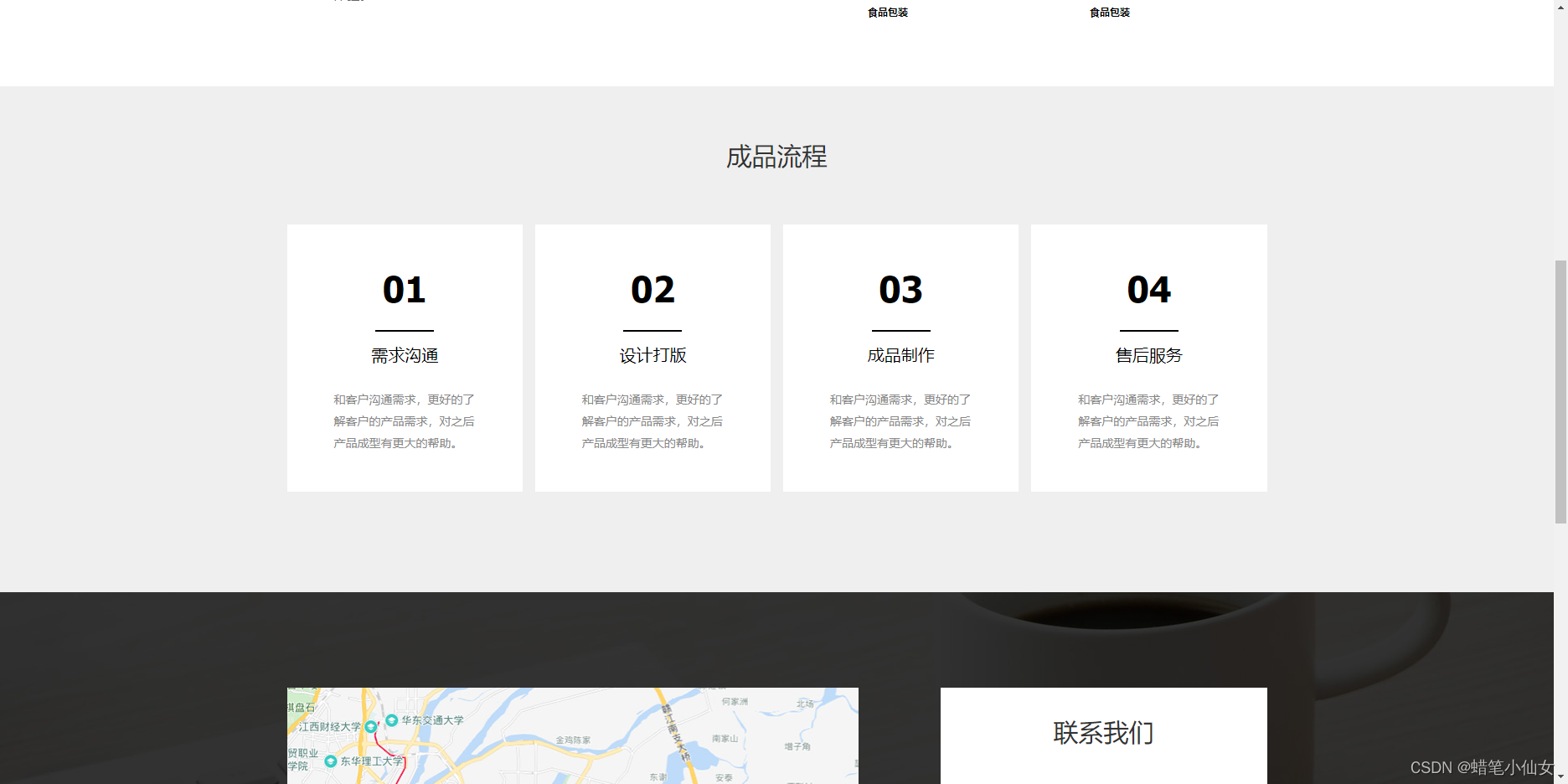Click the embedded map thumbnail
This screenshot has width=1568, height=784.
572,735
